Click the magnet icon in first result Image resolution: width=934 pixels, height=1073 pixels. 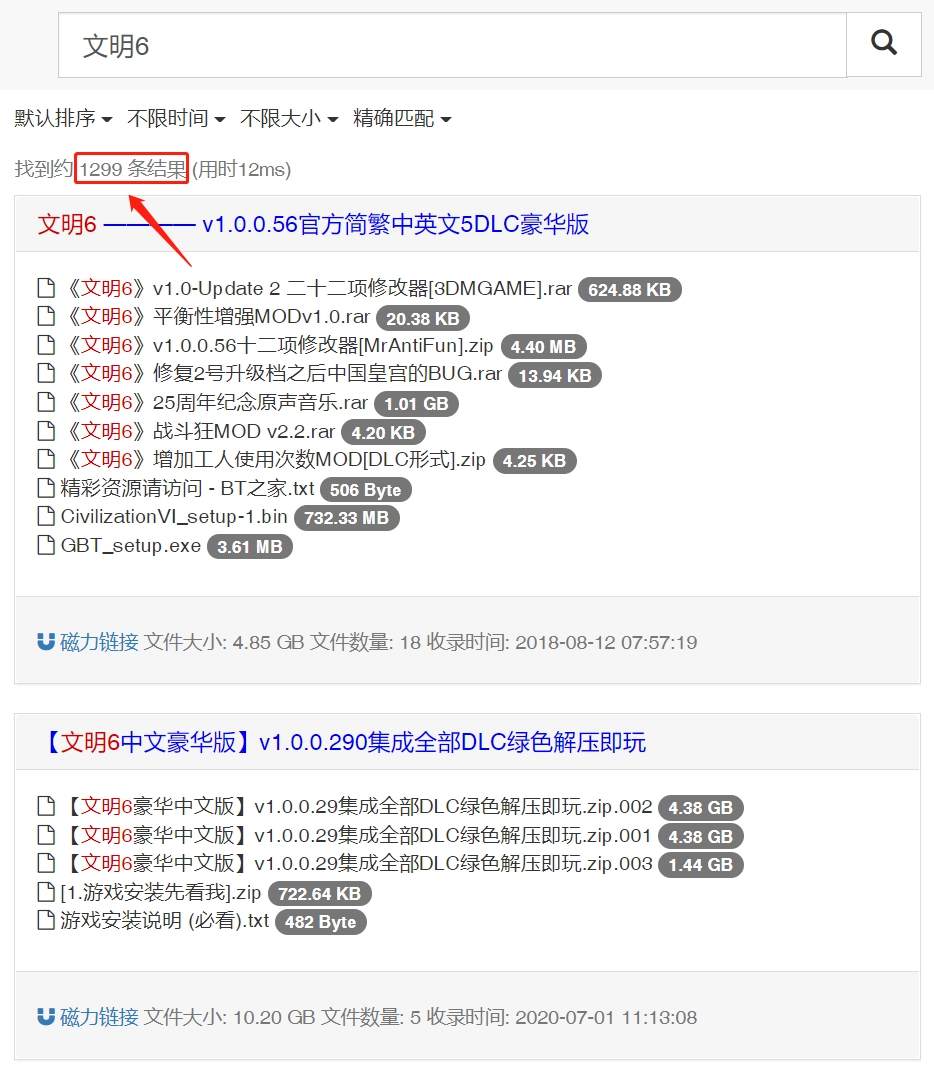tap(46, 642)
